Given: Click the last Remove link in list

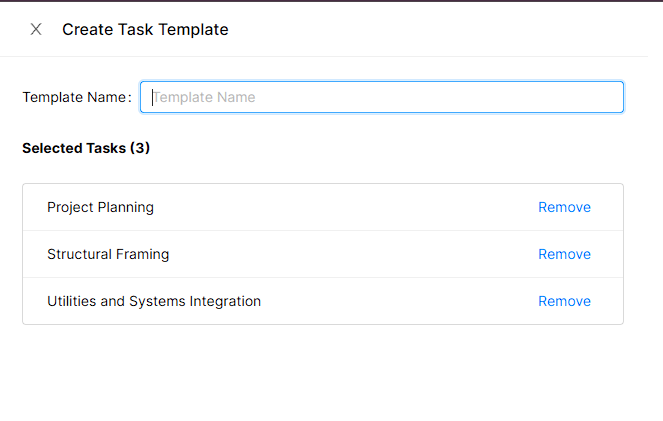Looking at the screenshot, I should click(x=564, y=301).
